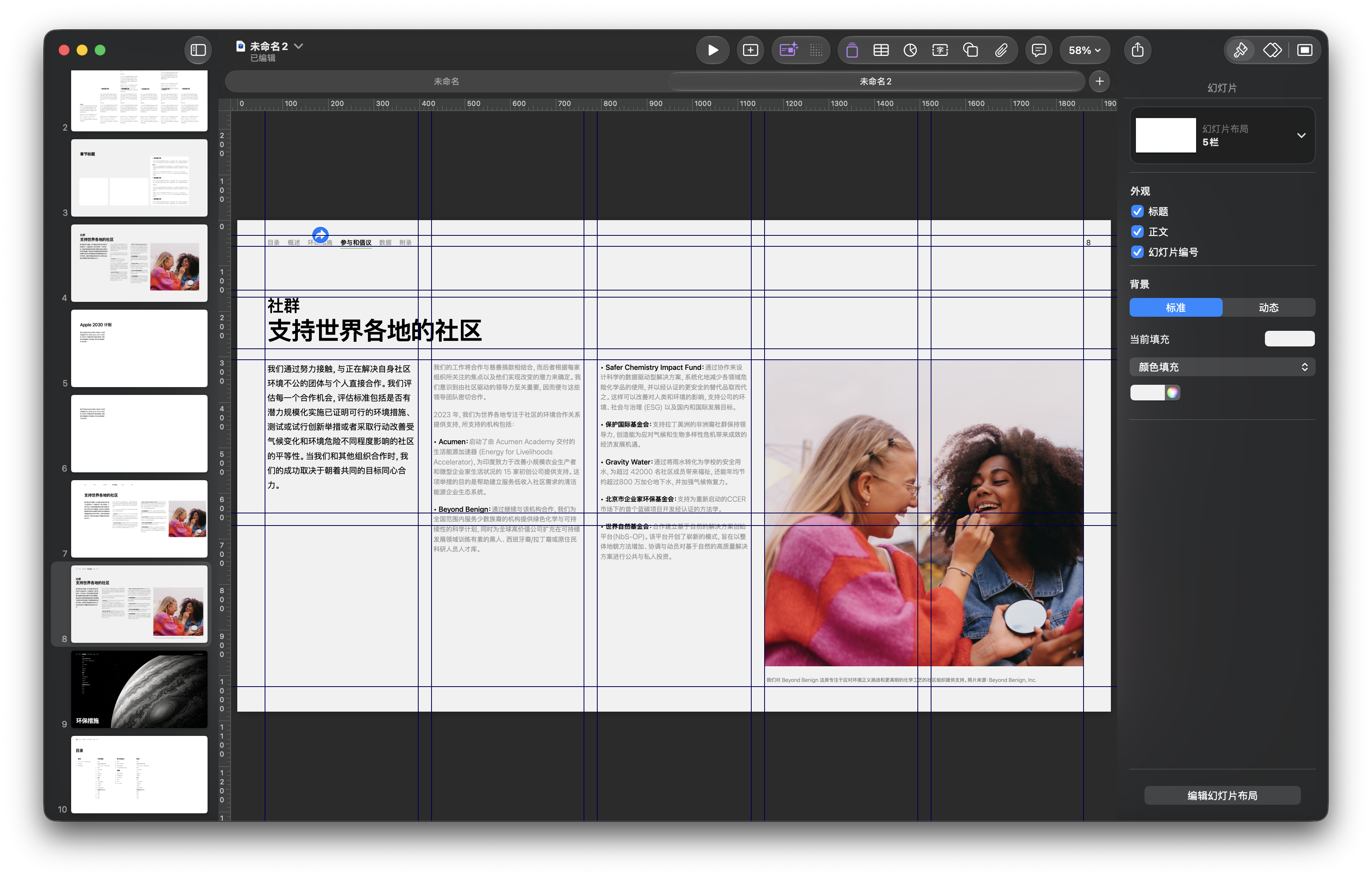The image size is (1372, 879).
Task: Open the share menu
Action: coord(1137,50)
